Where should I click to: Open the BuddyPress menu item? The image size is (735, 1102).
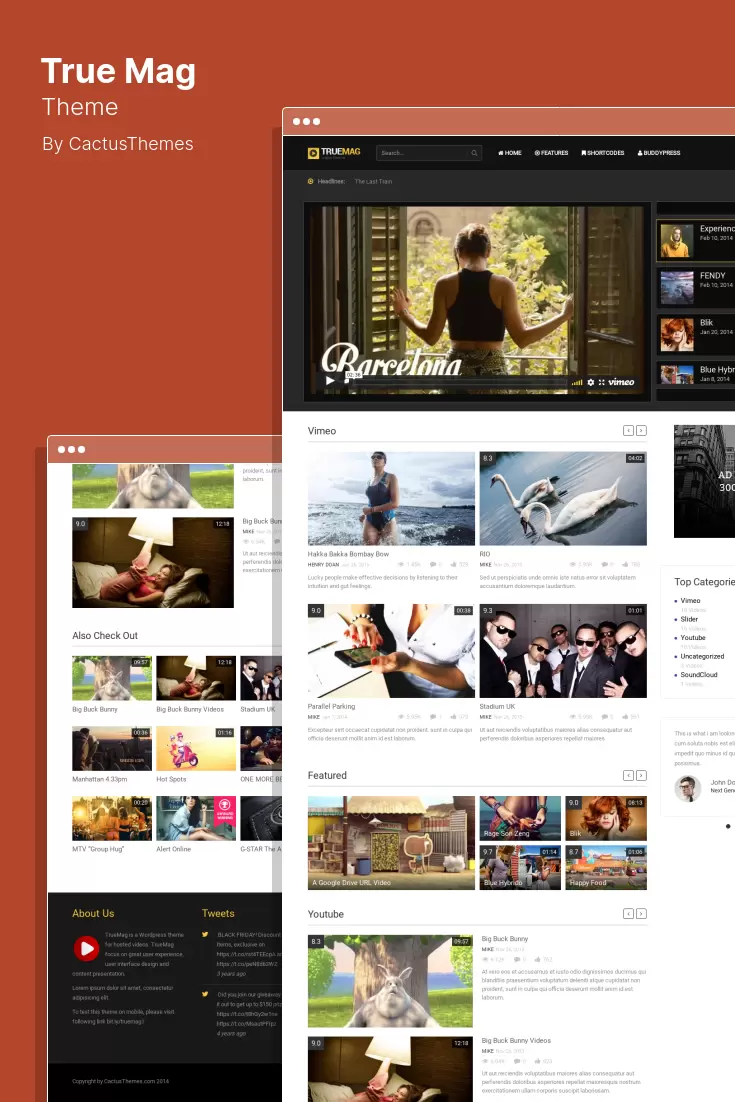658,153
